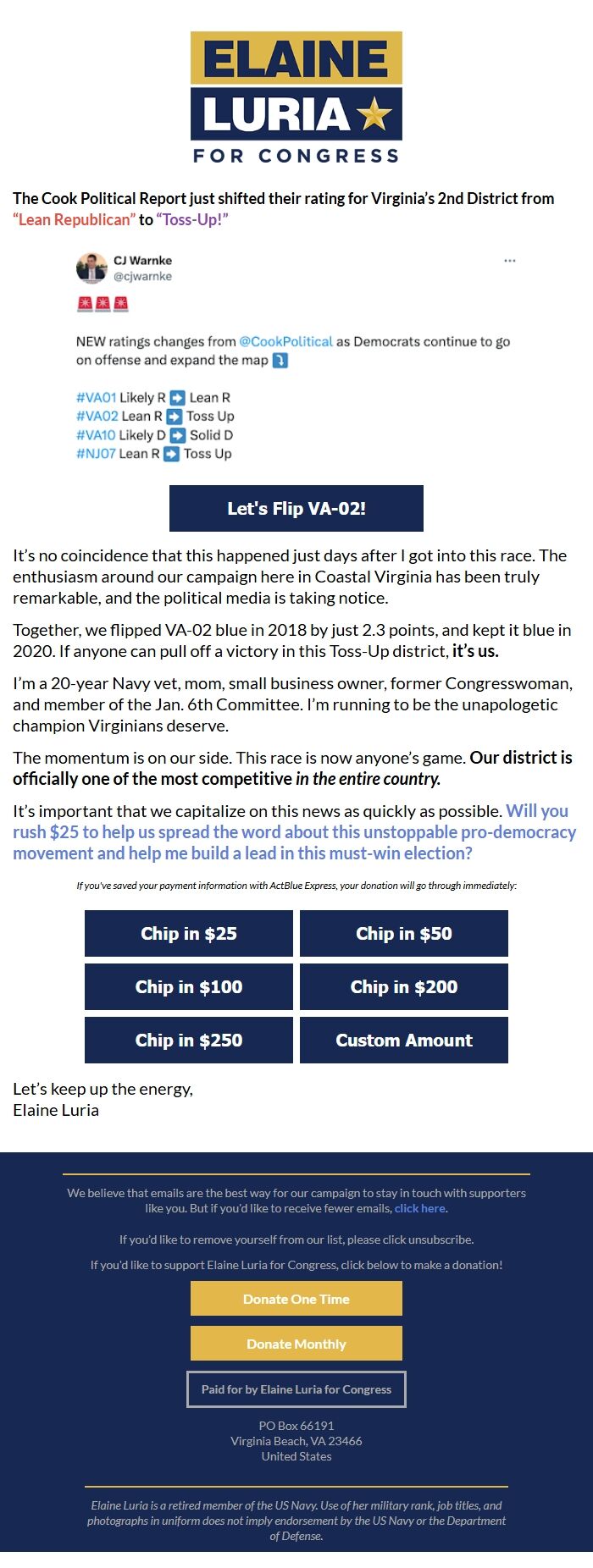
Task: Click 'click here' to receive fewer emails
Action: coord(419,1208)
